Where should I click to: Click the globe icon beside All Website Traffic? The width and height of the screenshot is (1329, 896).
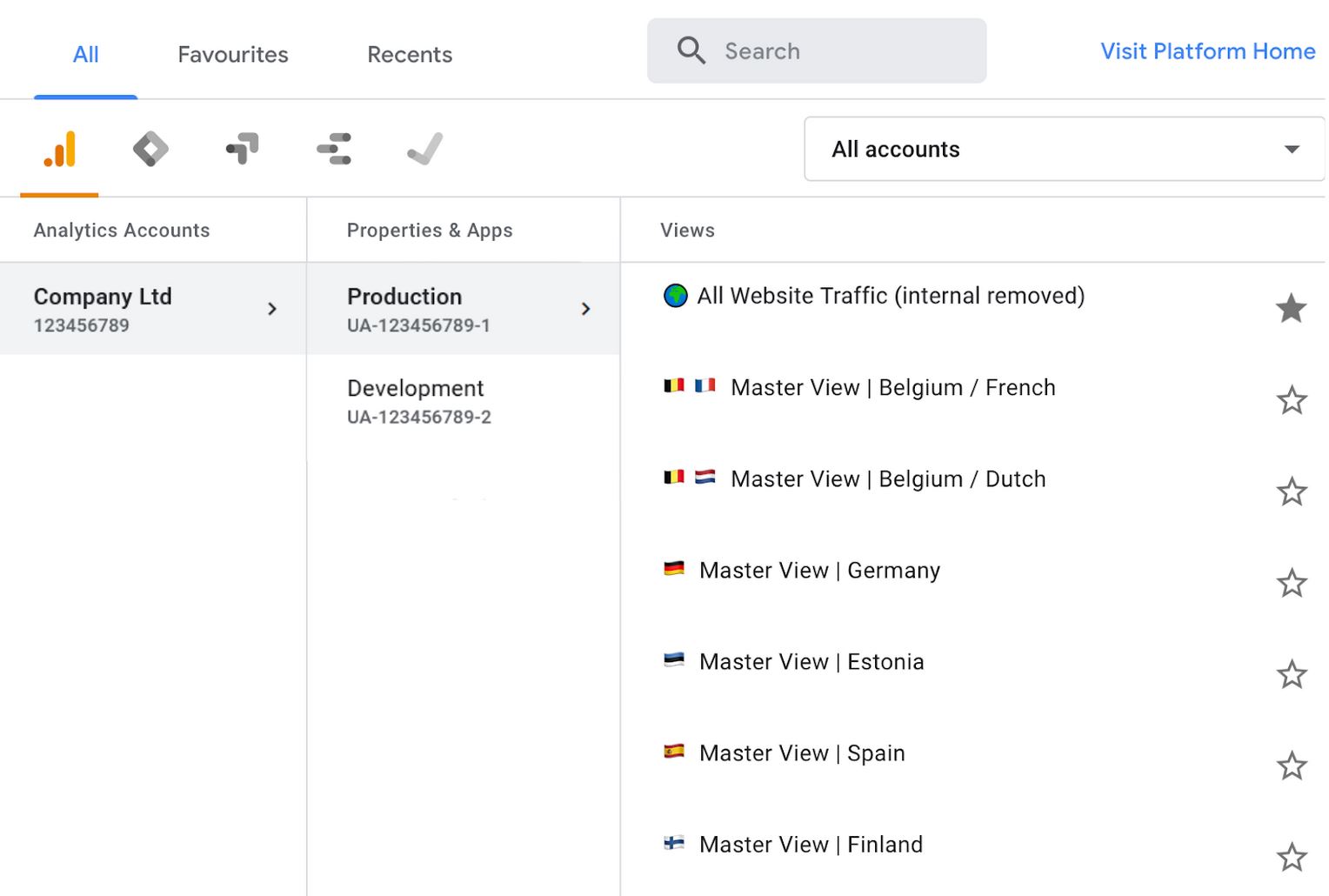point(675,296)
